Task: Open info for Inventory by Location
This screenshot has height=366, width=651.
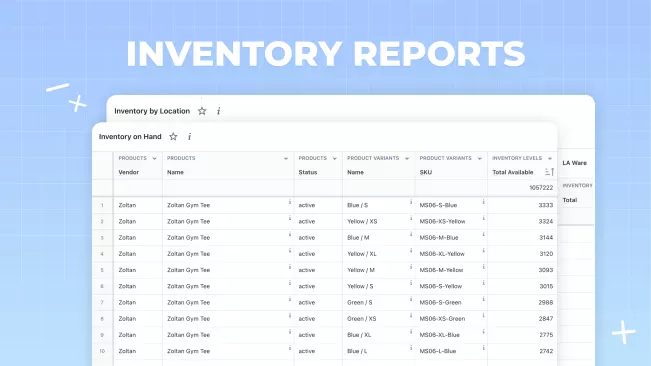Action: [x=218, y=111]
